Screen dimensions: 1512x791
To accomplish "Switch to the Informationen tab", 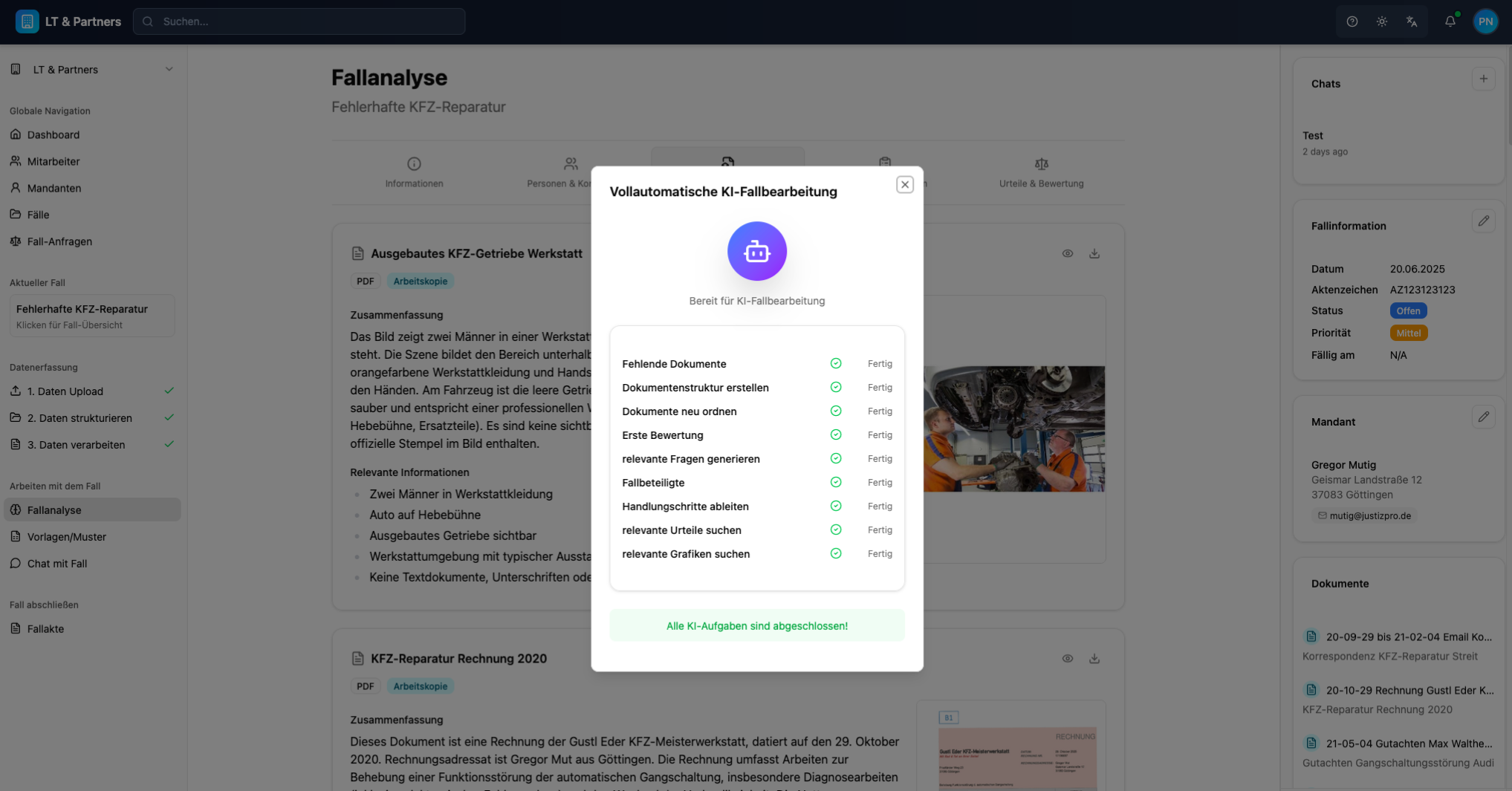I will coord(414,172).
